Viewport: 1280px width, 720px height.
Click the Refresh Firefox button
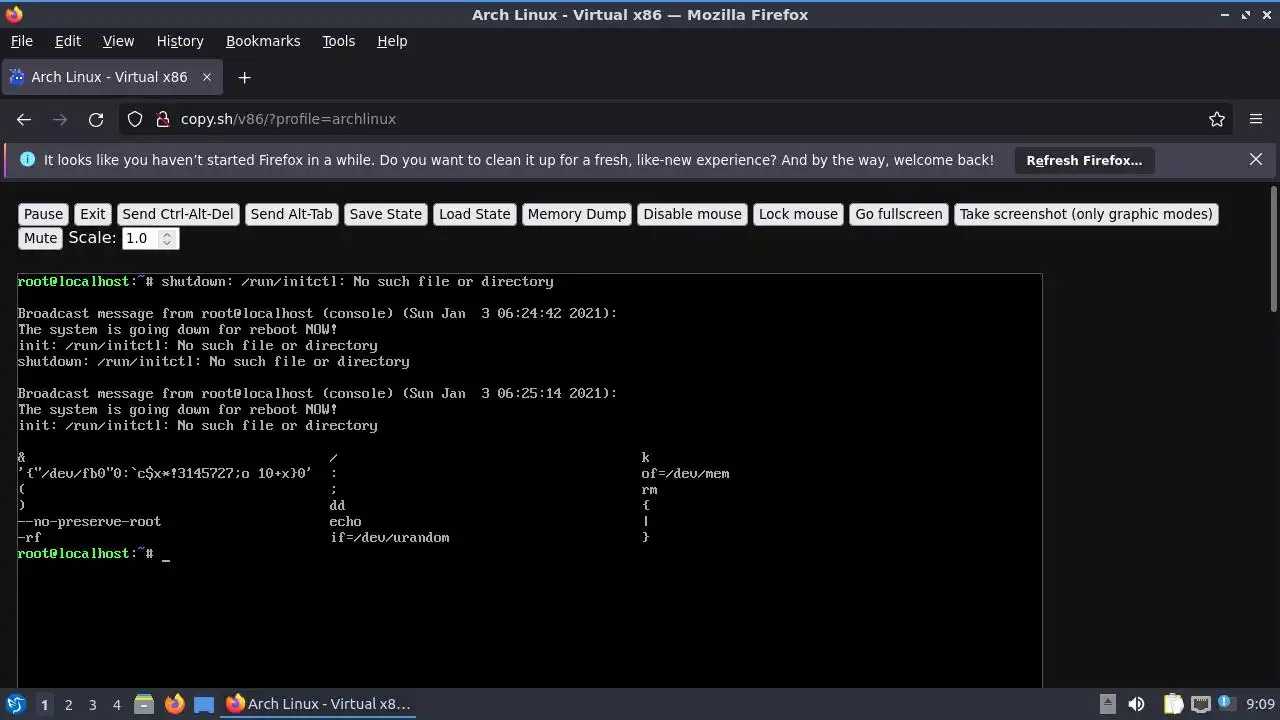point(1084,160)
